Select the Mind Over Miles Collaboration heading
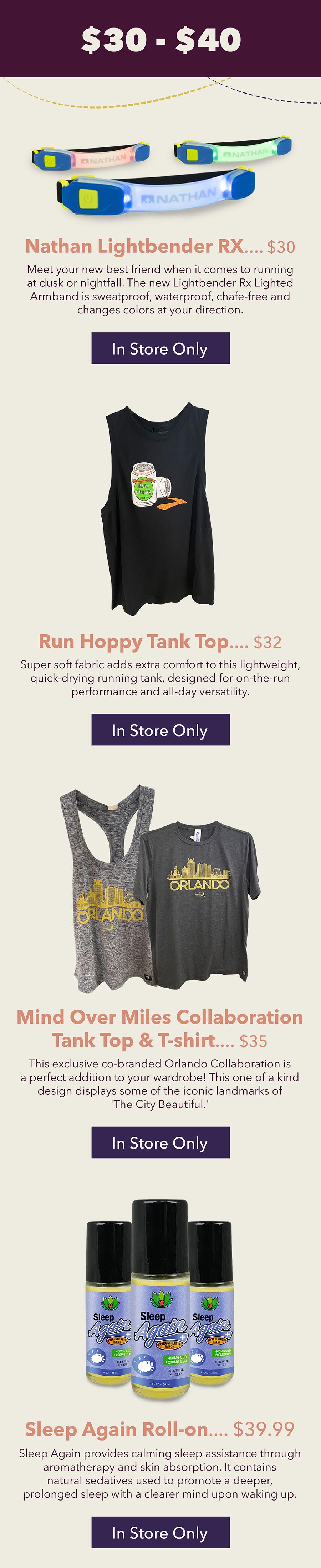 coord(160,1028)
